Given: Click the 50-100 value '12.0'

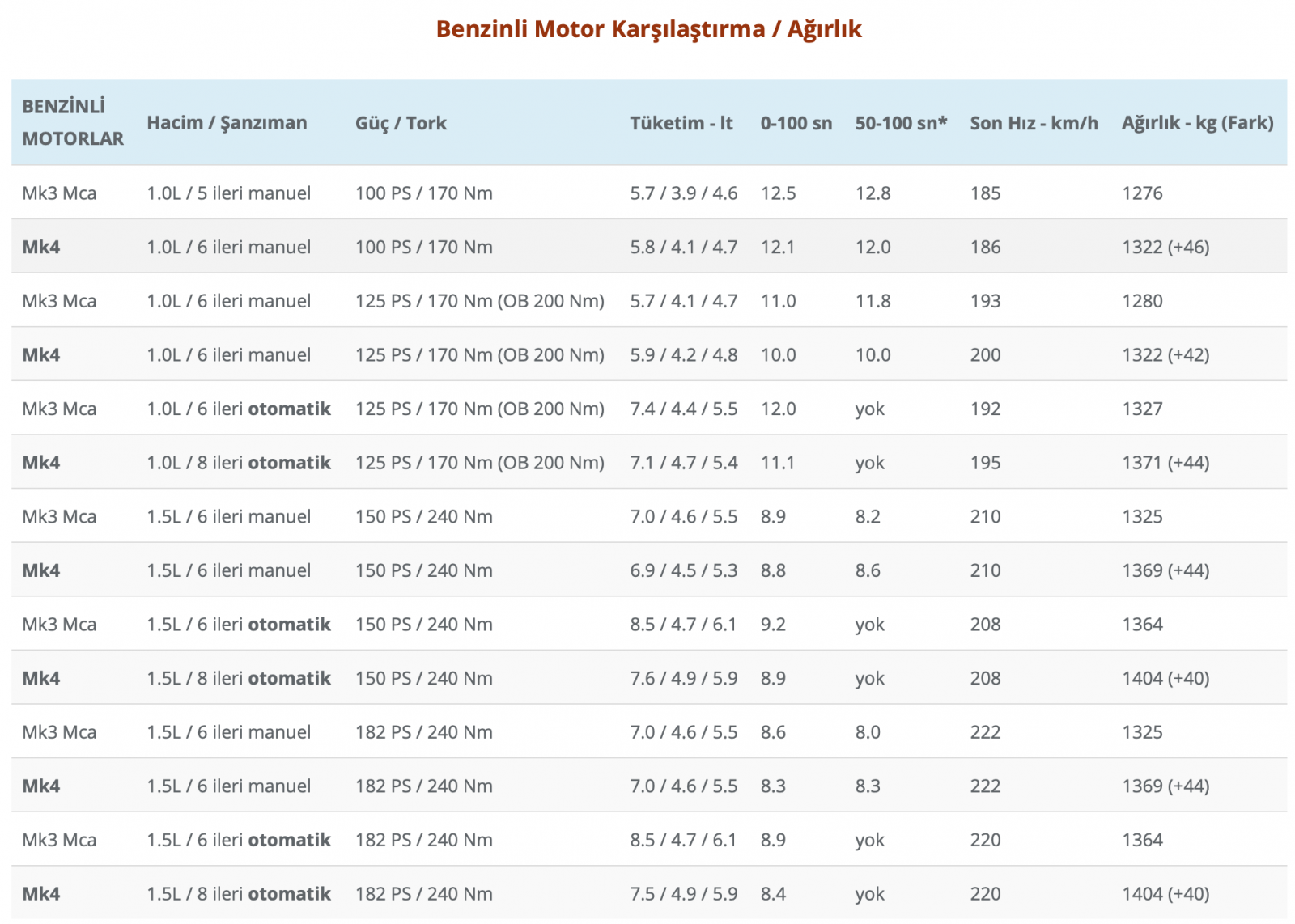Looking at the screenshot, I should pyautogui.click(x=873, y=248).
